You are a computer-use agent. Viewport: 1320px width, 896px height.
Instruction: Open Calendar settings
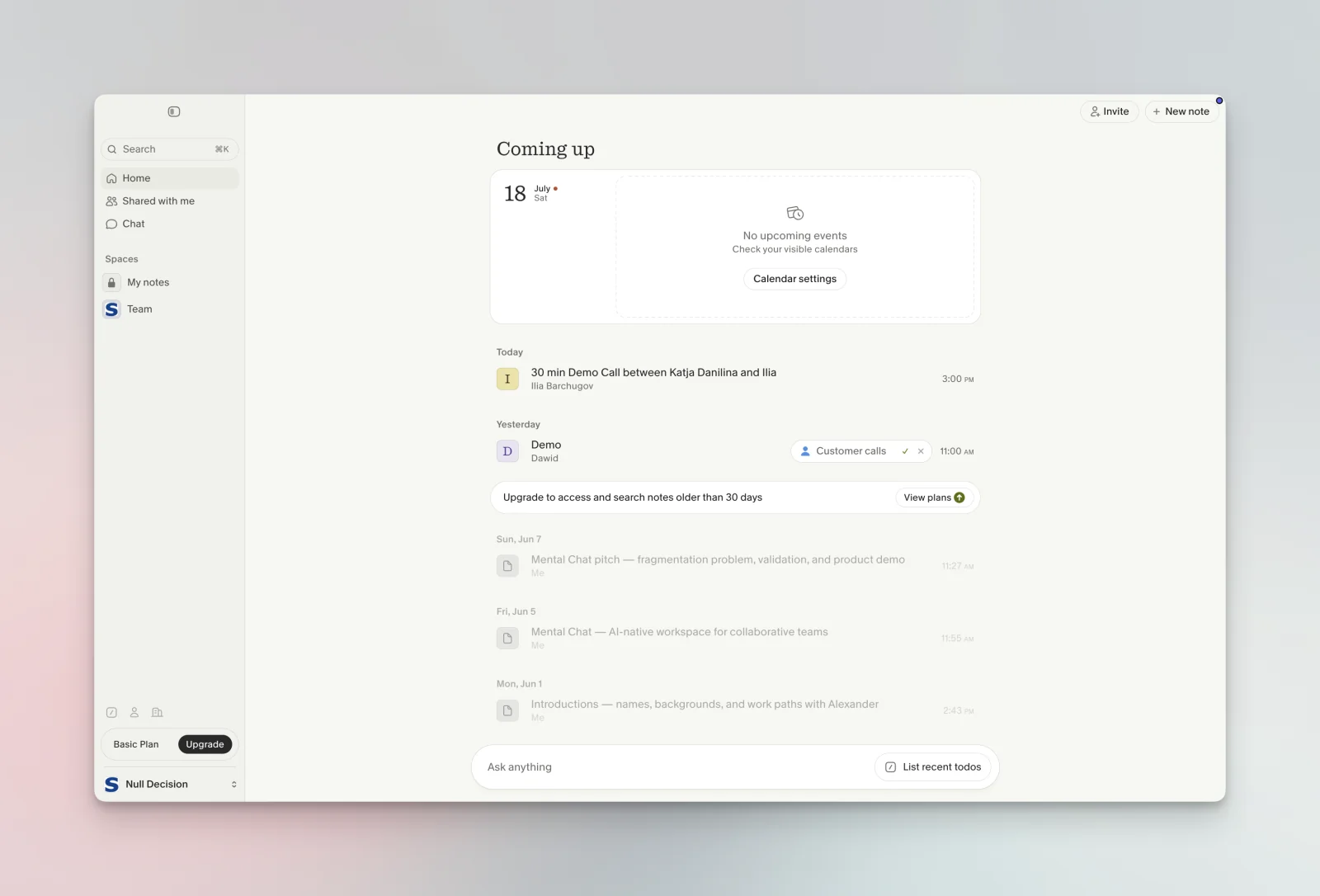pyautogui.click(x=794, y=279)
